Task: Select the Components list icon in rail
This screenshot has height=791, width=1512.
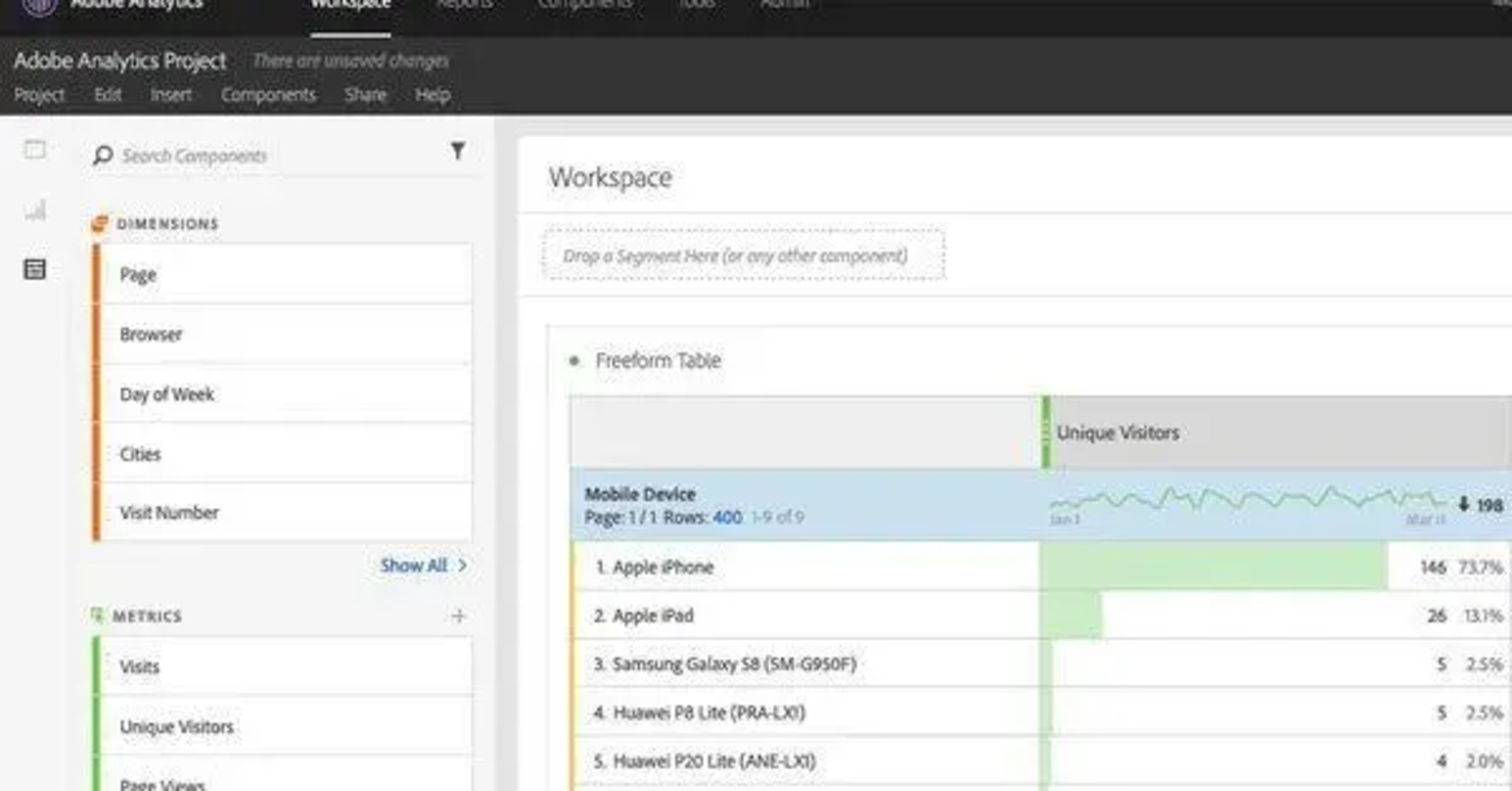Action: [35, 270]
